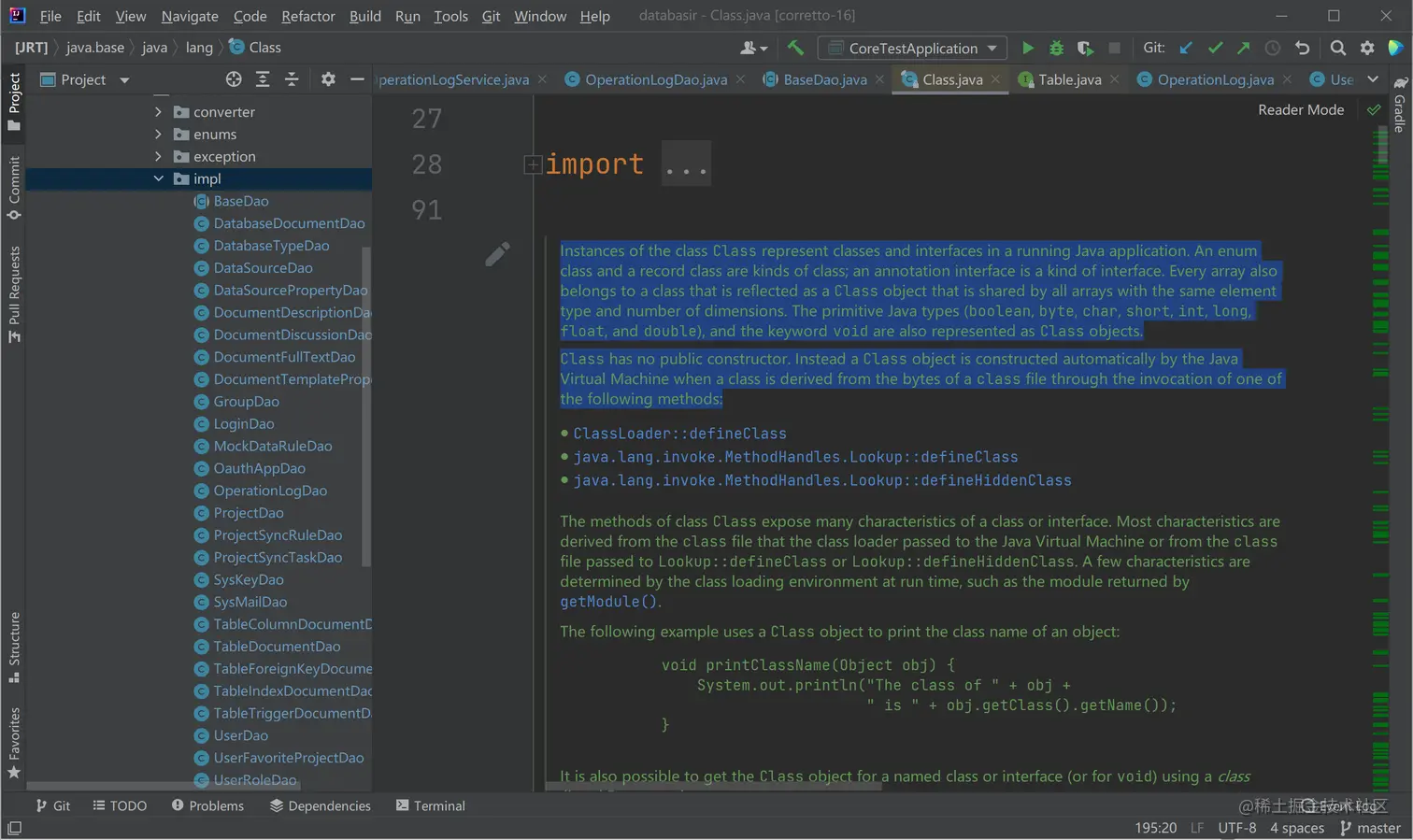Toggle the Reader Mode label
The image size is (1413, 840).
tap(1300, 110)
